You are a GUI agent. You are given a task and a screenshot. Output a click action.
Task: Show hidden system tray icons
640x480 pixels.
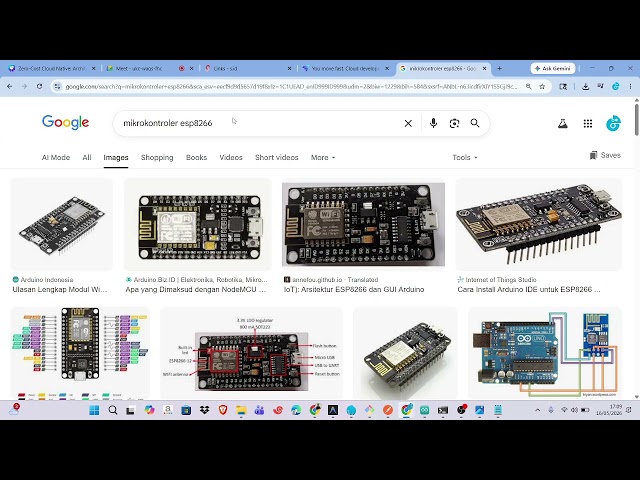[538, 410]
